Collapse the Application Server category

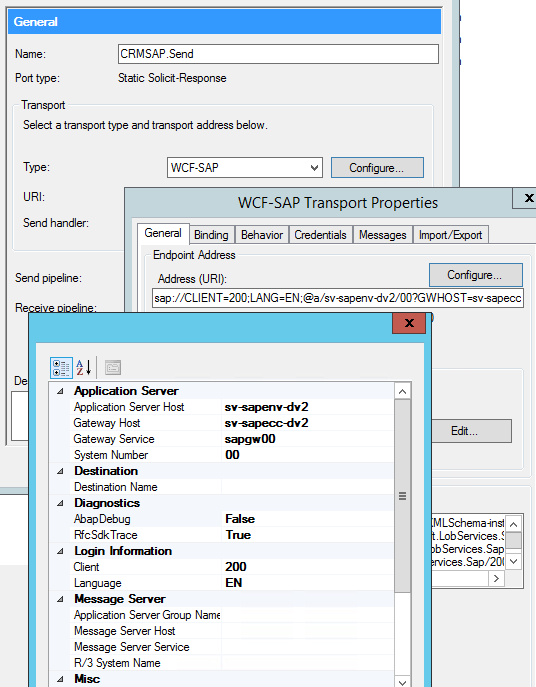tap(60, 391)
